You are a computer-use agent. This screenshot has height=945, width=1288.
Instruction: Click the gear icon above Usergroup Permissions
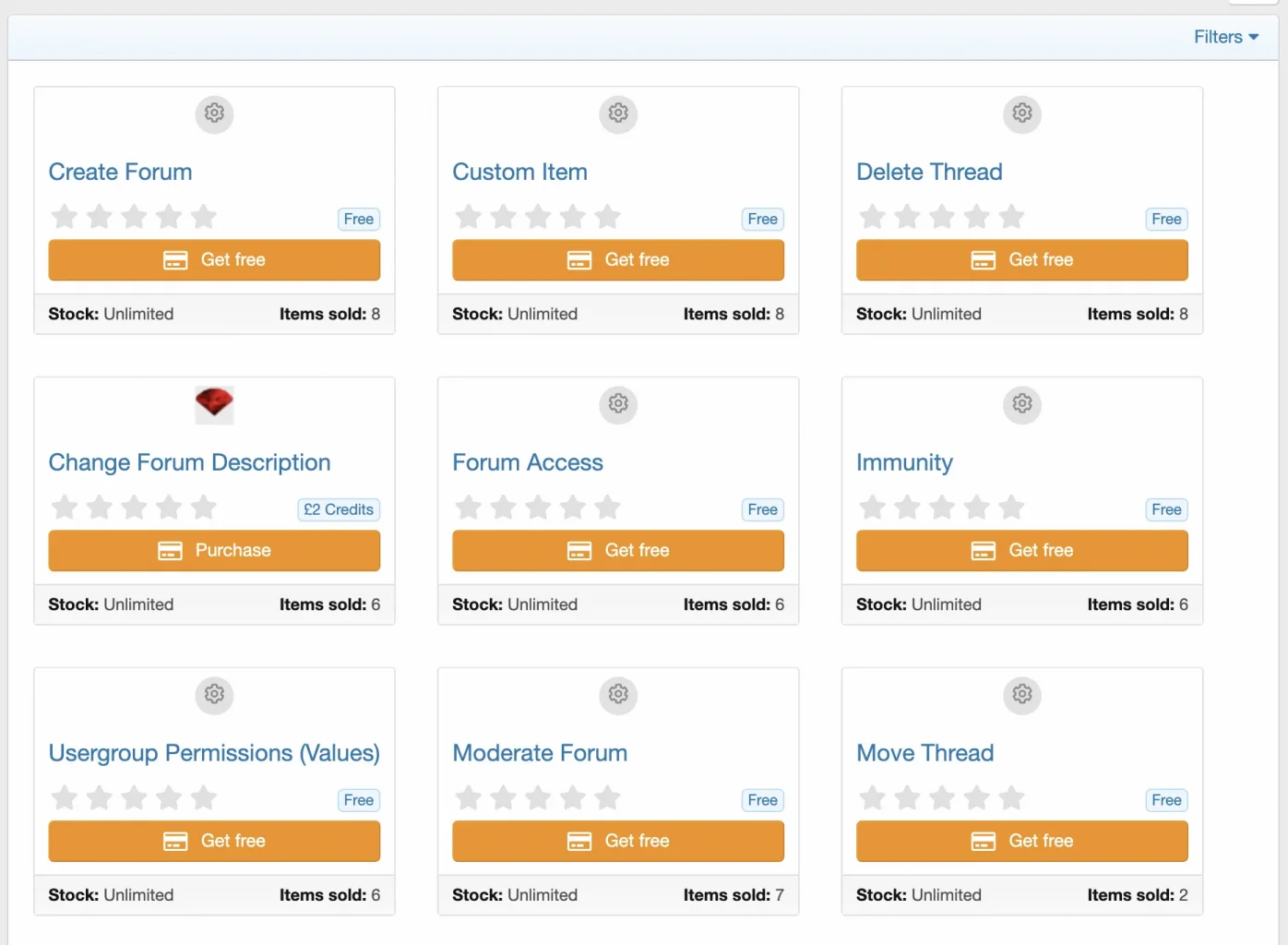[x=214, y=695]
